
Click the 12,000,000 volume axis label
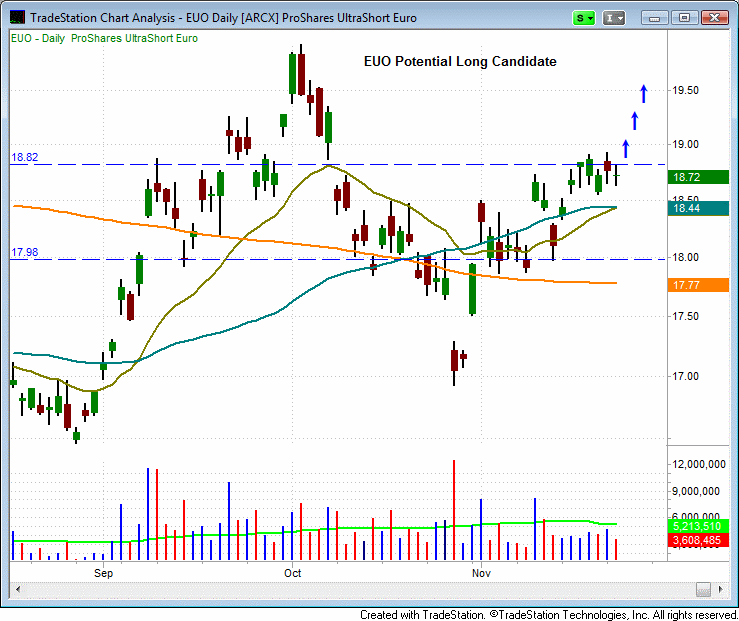[698, 465]
